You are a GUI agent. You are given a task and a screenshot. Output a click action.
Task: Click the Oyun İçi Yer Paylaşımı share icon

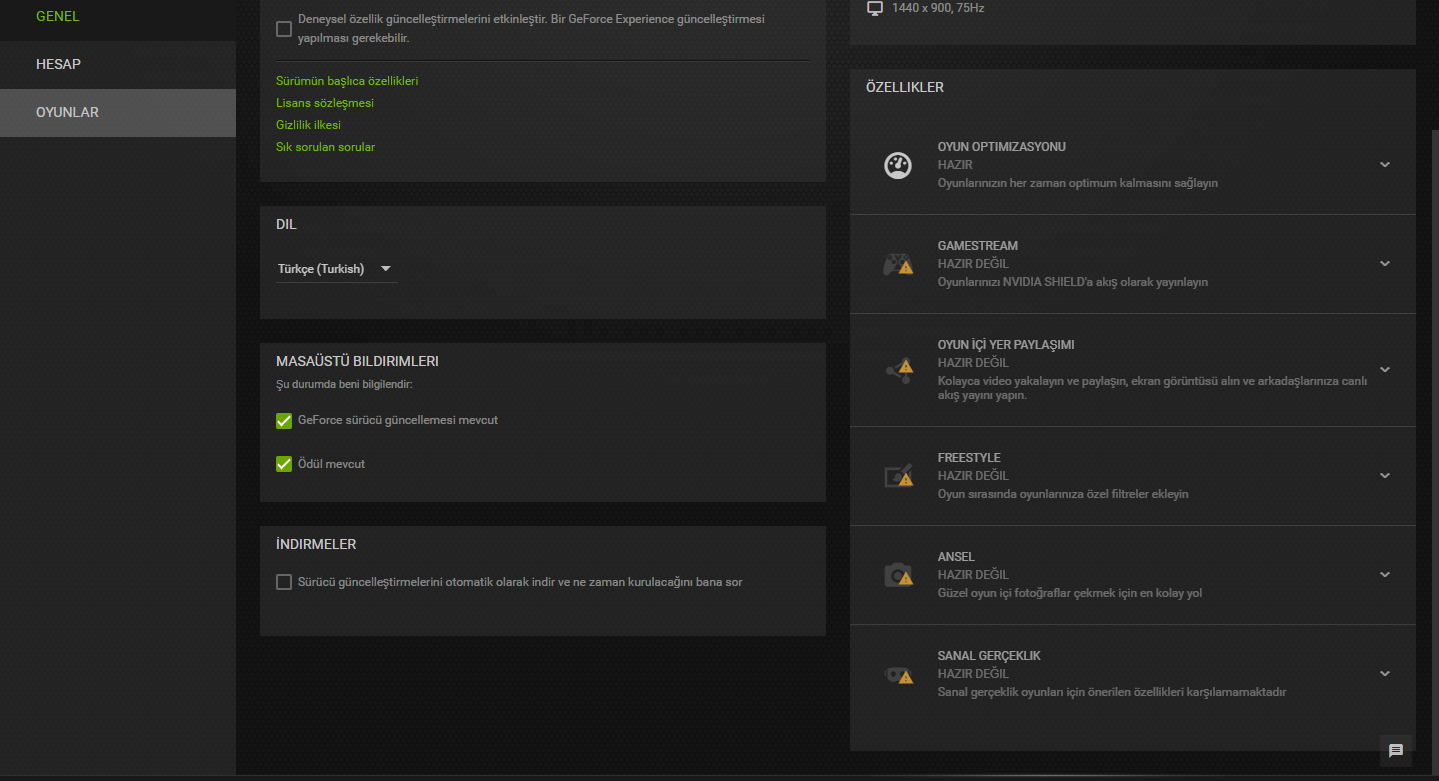pos(899,370)
